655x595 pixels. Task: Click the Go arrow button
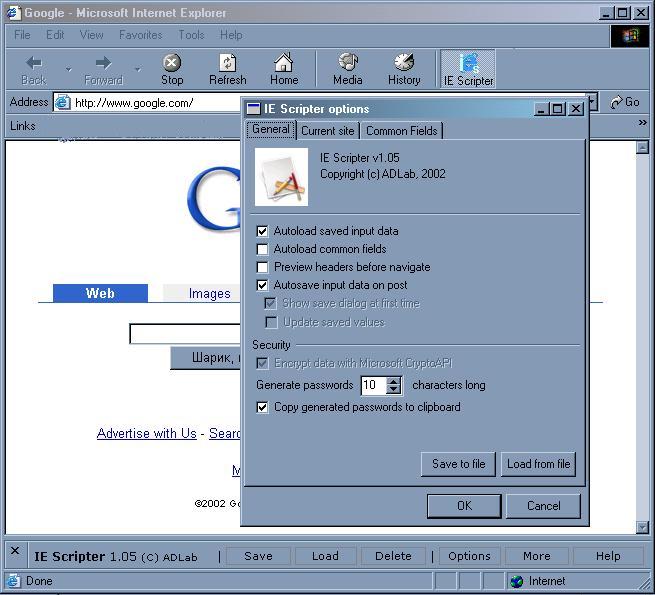tap(625, 102)
